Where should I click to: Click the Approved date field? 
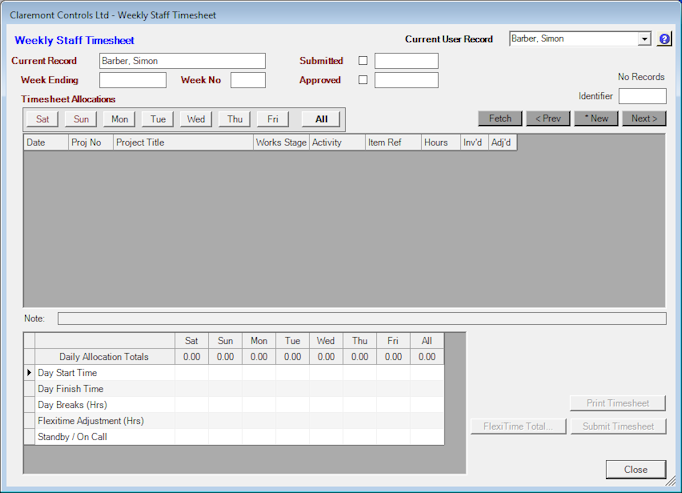pos(406,80)
